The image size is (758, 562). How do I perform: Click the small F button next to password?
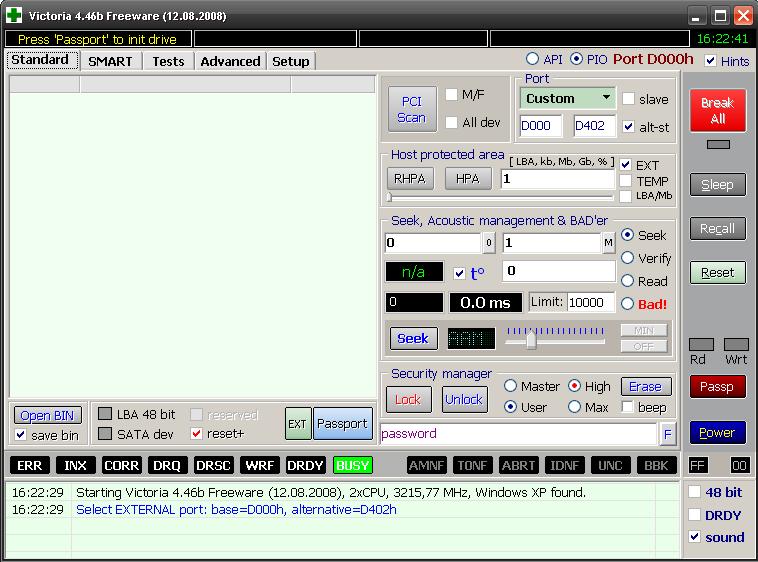tap(668, 434)
